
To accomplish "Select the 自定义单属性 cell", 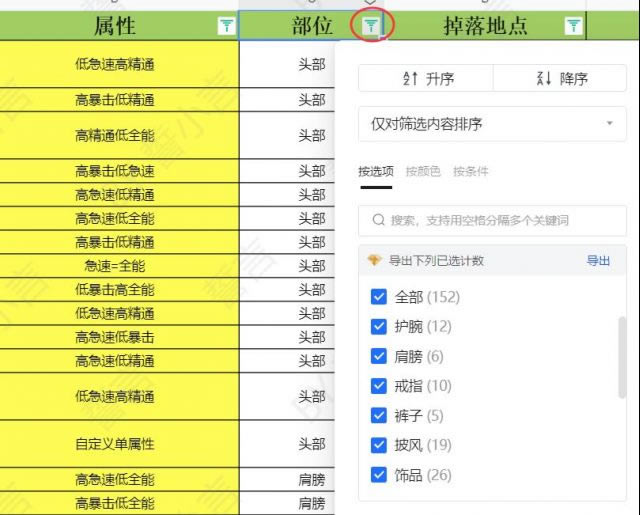I will coord(115,444).
